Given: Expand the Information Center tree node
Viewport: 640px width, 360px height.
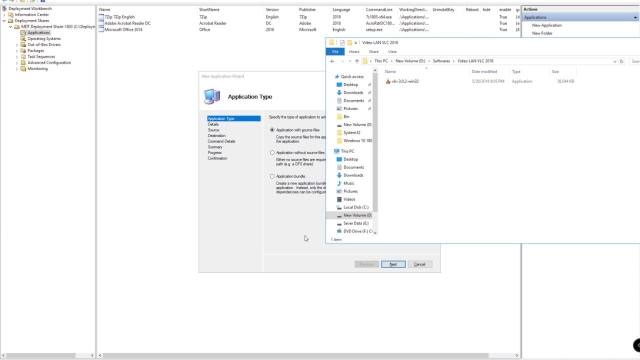Looking at the screenshot, I should [4, 14].
